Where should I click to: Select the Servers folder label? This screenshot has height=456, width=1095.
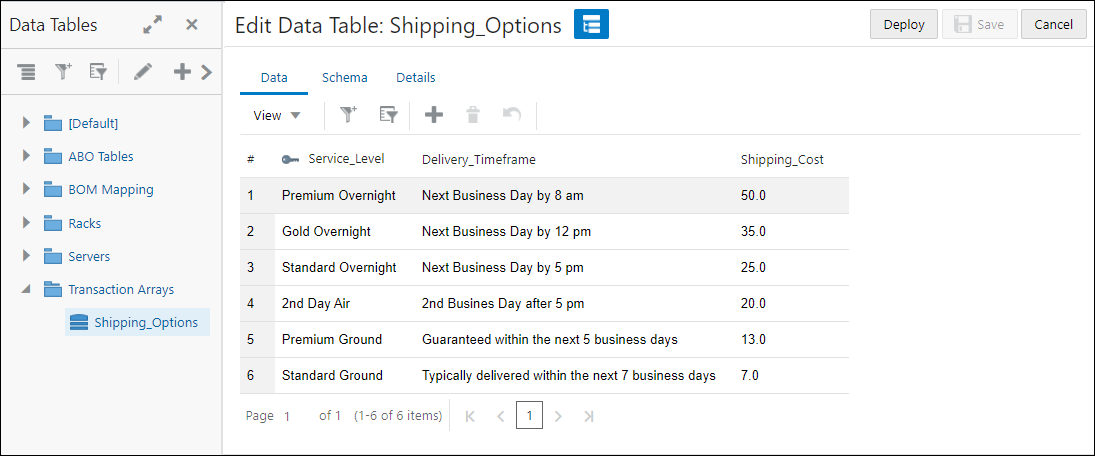click(89, 256)
